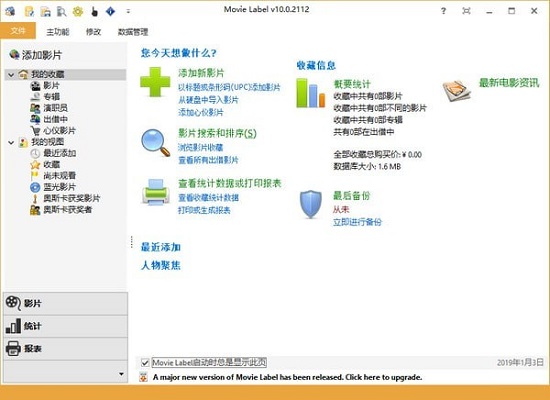This screenshot has height=400, width=550.
Task: Collapse the 我的视图 tree node
Action: pyautogui.click(x=11, y=142)
